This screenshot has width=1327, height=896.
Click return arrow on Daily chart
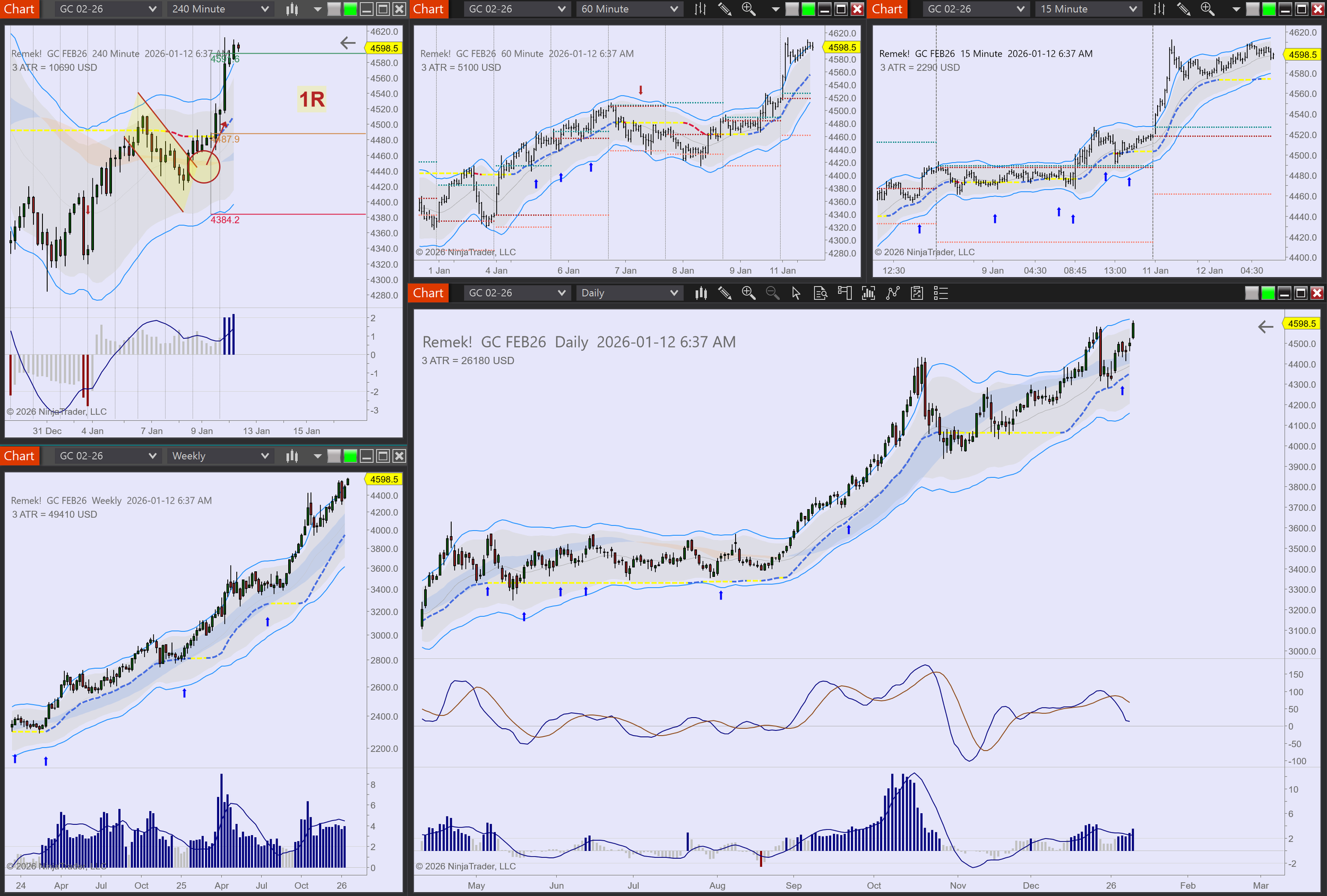click(x=1265, y=326)
